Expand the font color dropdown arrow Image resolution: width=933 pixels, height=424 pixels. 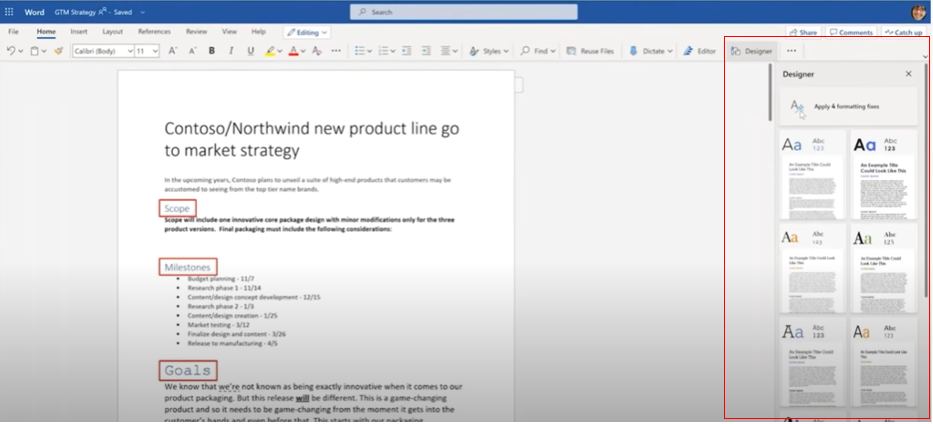coord(303,52)
